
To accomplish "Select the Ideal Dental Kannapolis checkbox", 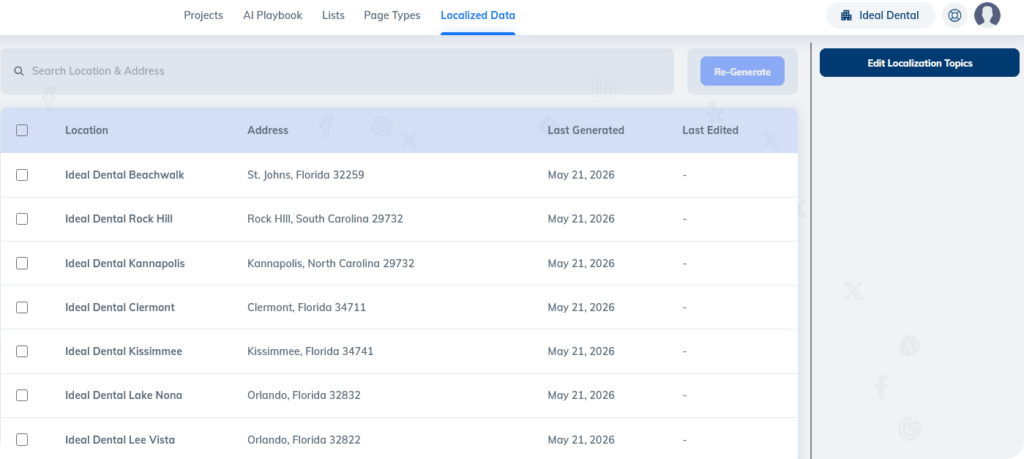I will click(22, 263).
